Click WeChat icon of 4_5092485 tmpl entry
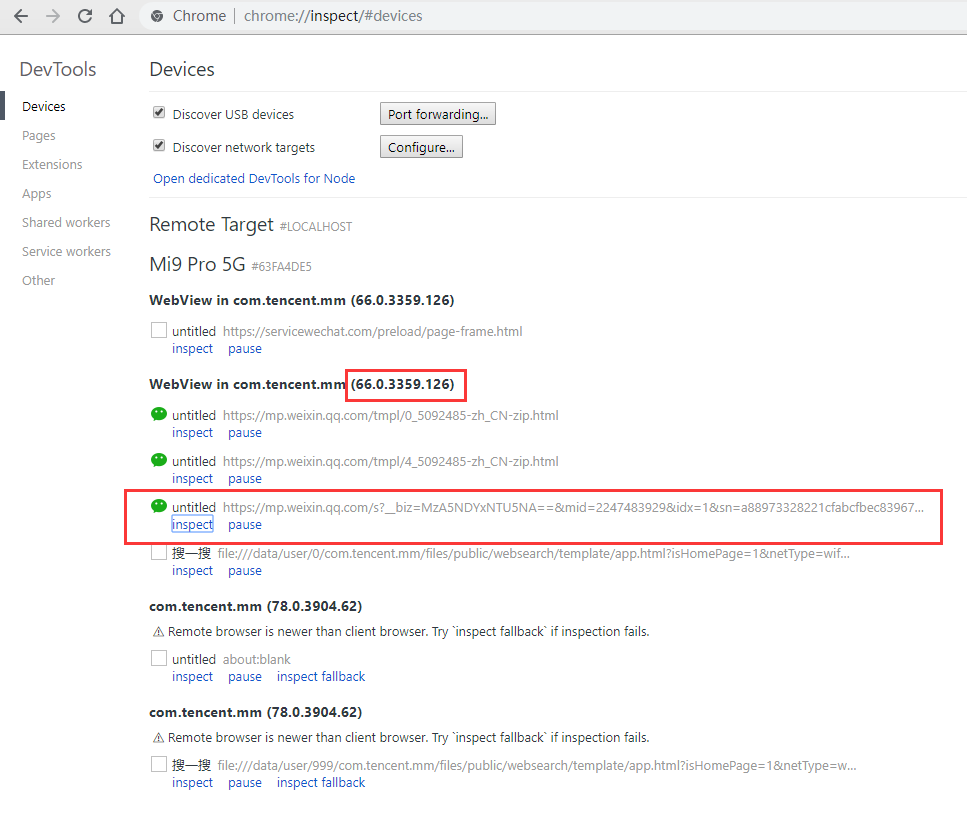Screen dimensions: 967x822 [x=158, y=460]
